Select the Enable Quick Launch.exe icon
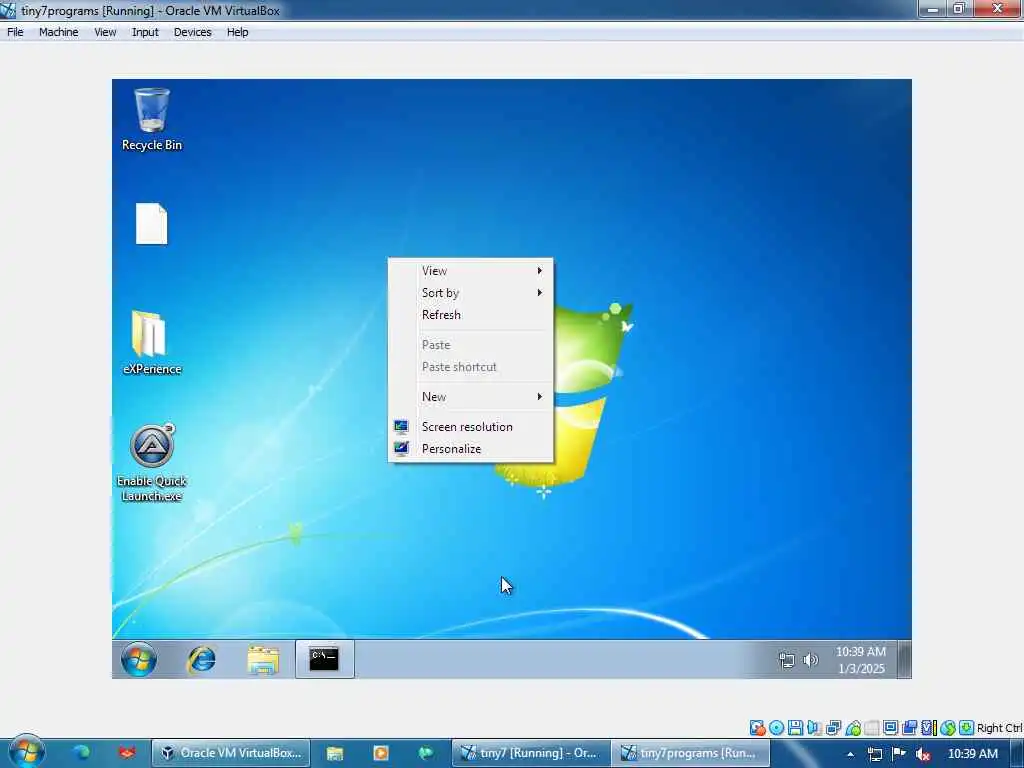This screenshot has width=1024, height=768. (x=152, y=462)
